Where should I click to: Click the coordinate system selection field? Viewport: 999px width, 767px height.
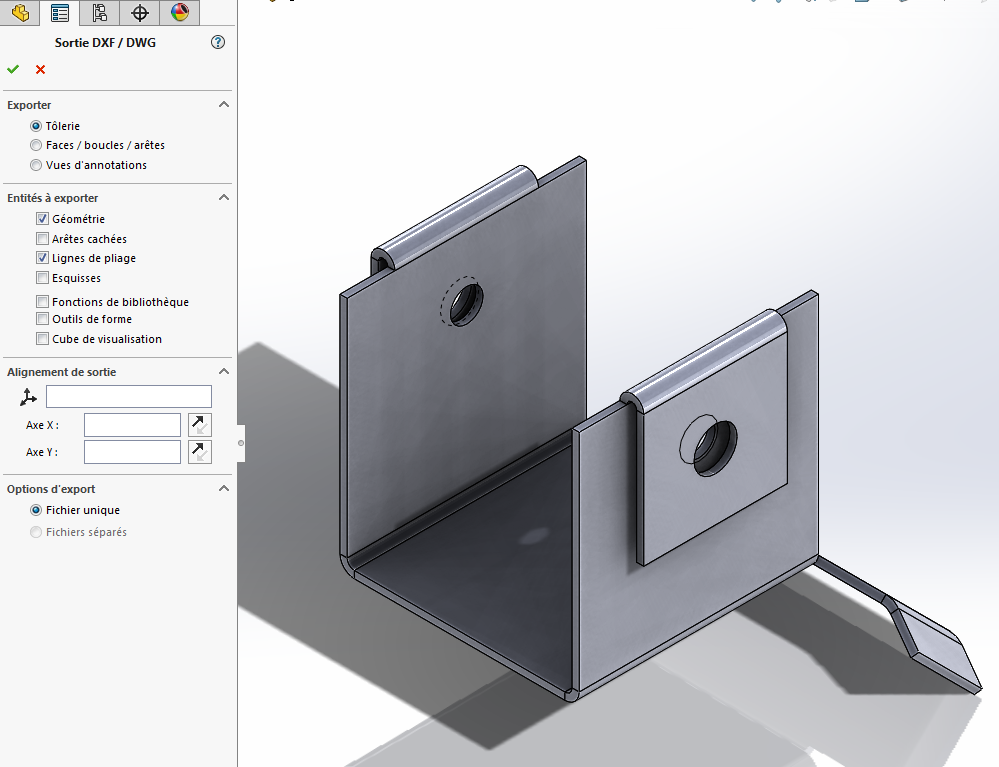click(129, 396)
